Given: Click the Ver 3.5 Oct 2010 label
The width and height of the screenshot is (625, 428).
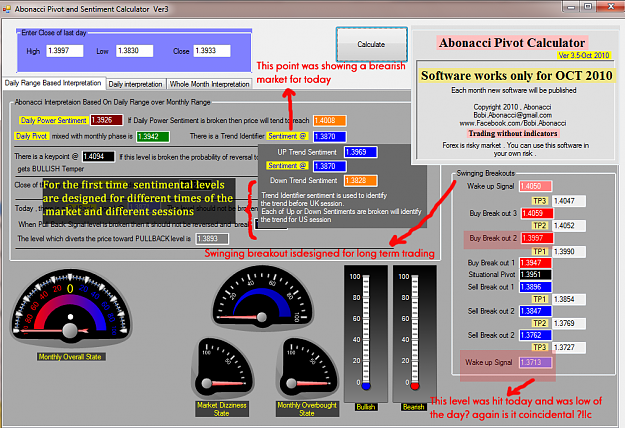Looking at the screenshot, I should (x=584, y=55).
